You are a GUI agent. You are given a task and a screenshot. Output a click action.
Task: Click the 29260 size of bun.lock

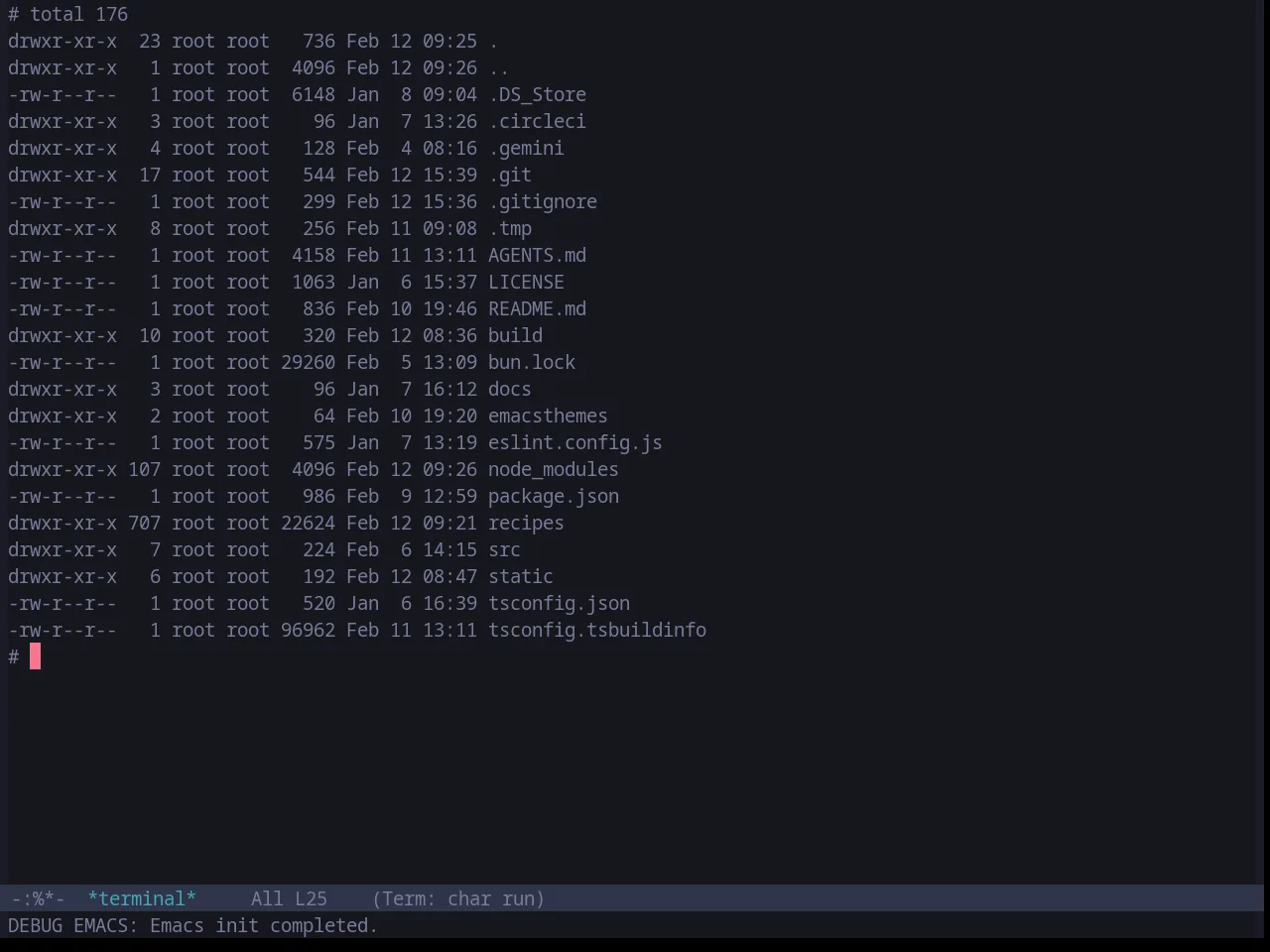click(308, 362)
